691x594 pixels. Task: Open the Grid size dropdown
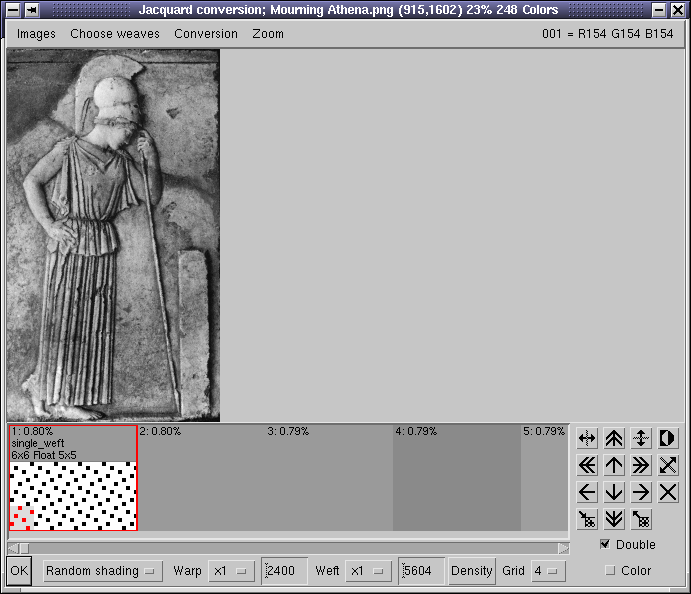click(x=548, y=571)
